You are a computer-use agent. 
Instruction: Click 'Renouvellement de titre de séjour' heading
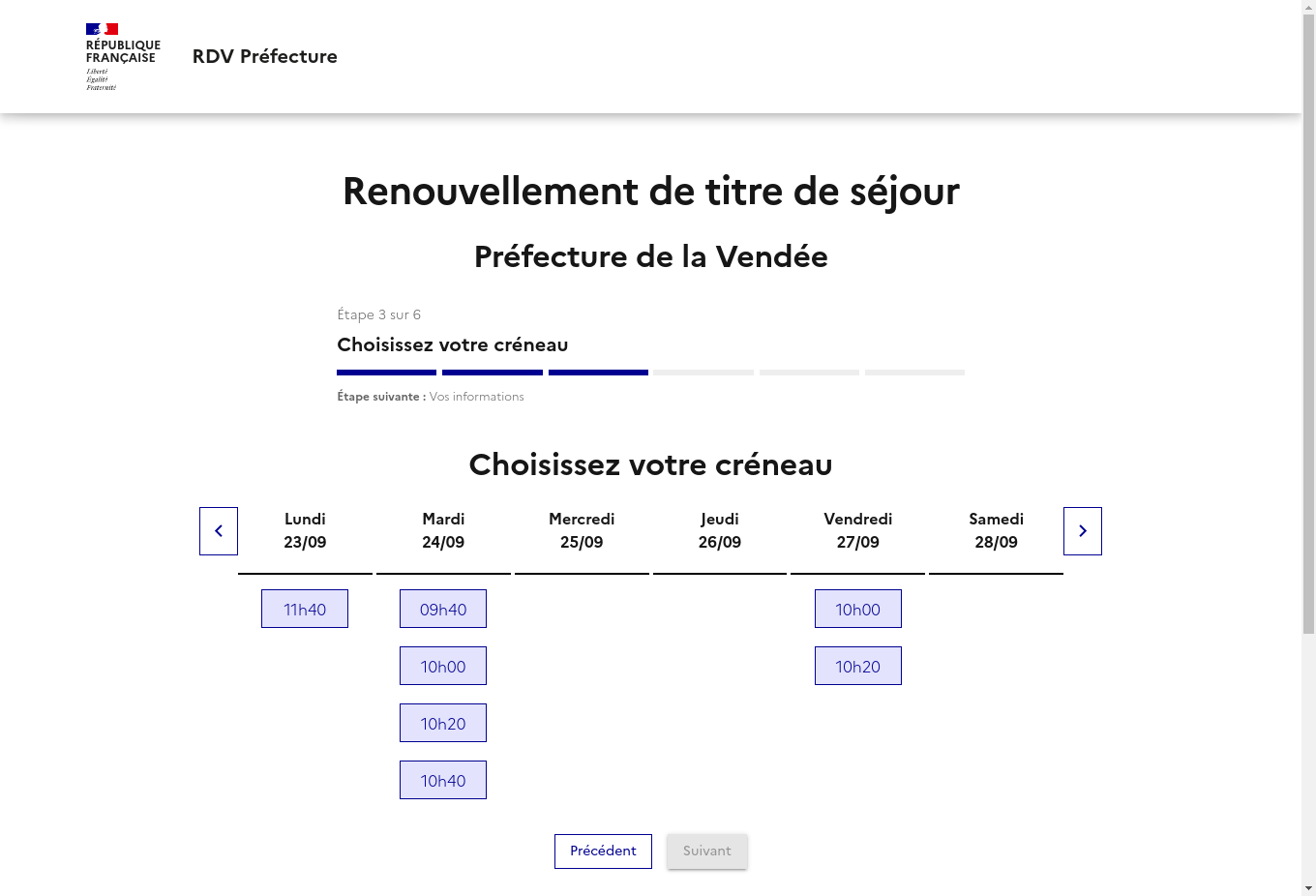tap(651, 192)
